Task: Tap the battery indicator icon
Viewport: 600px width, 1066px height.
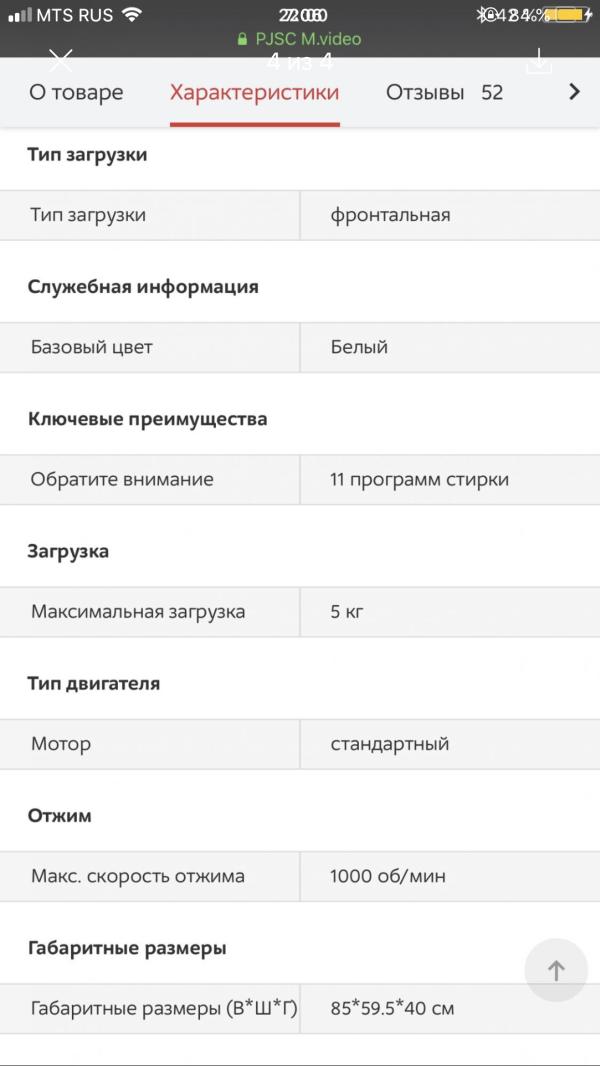Action: (571, 15)
